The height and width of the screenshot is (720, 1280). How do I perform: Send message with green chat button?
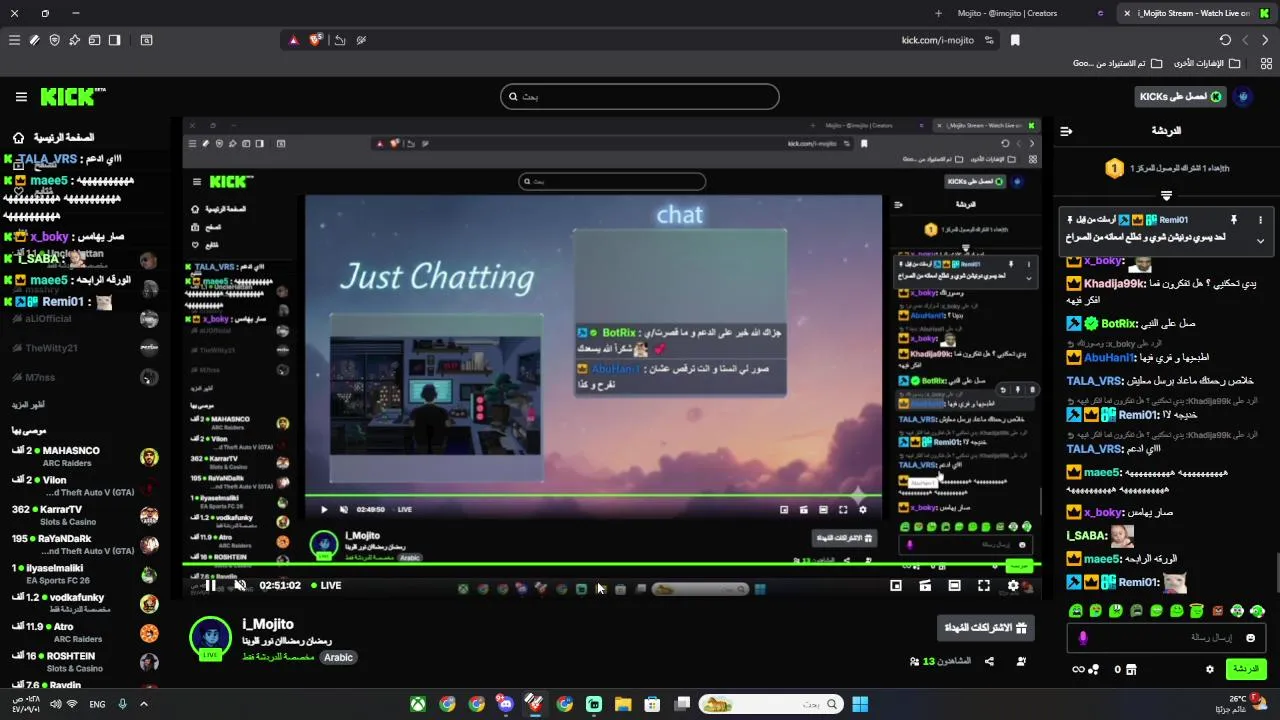click(1246, 669)
